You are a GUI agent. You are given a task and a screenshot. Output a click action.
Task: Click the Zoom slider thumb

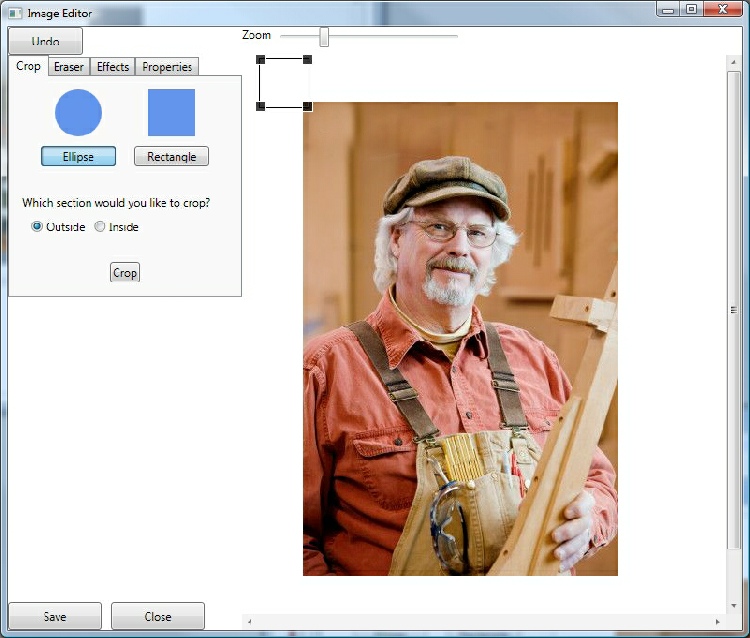[x=324, y=36]
